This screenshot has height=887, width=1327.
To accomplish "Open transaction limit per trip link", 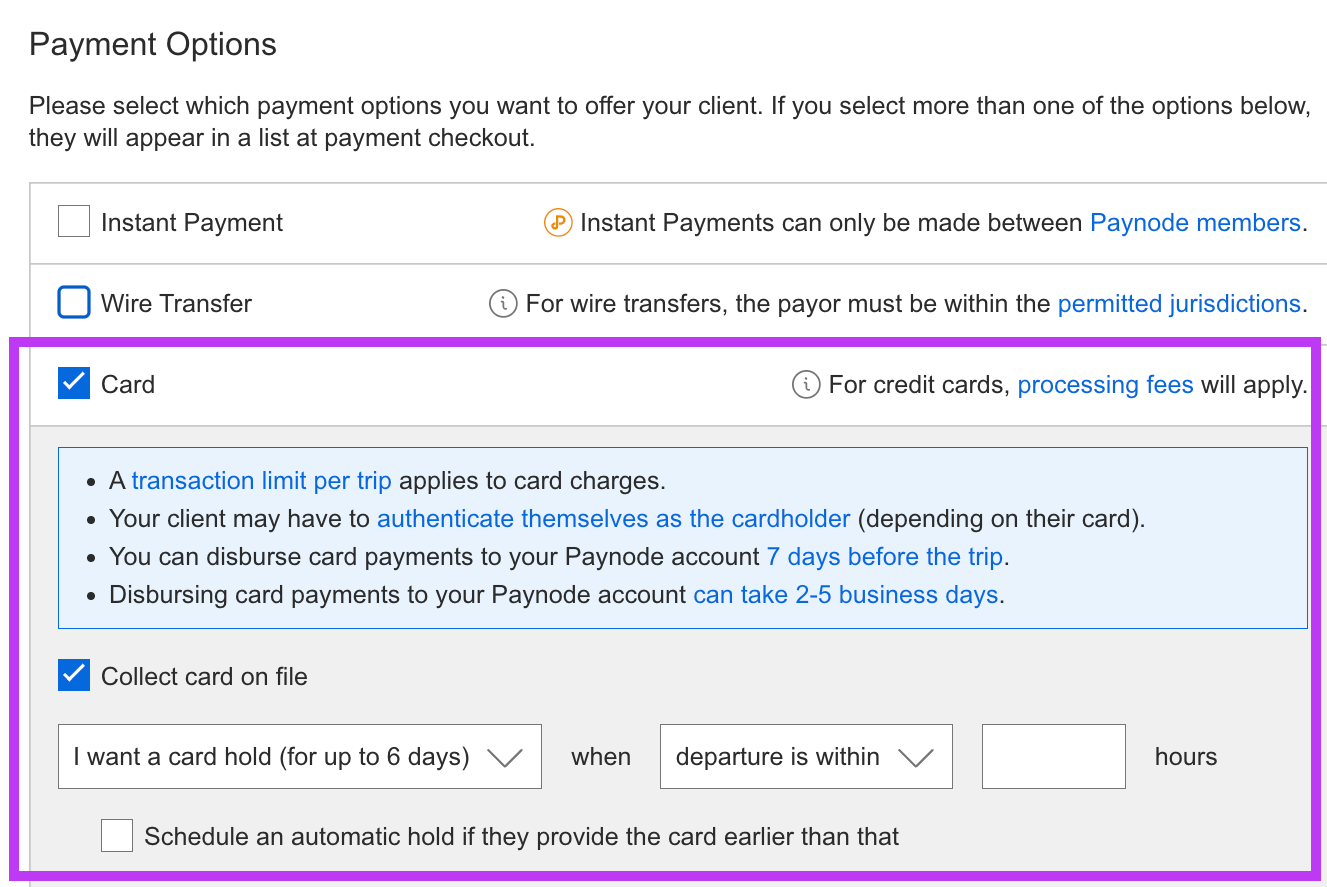I will (261, 481).
